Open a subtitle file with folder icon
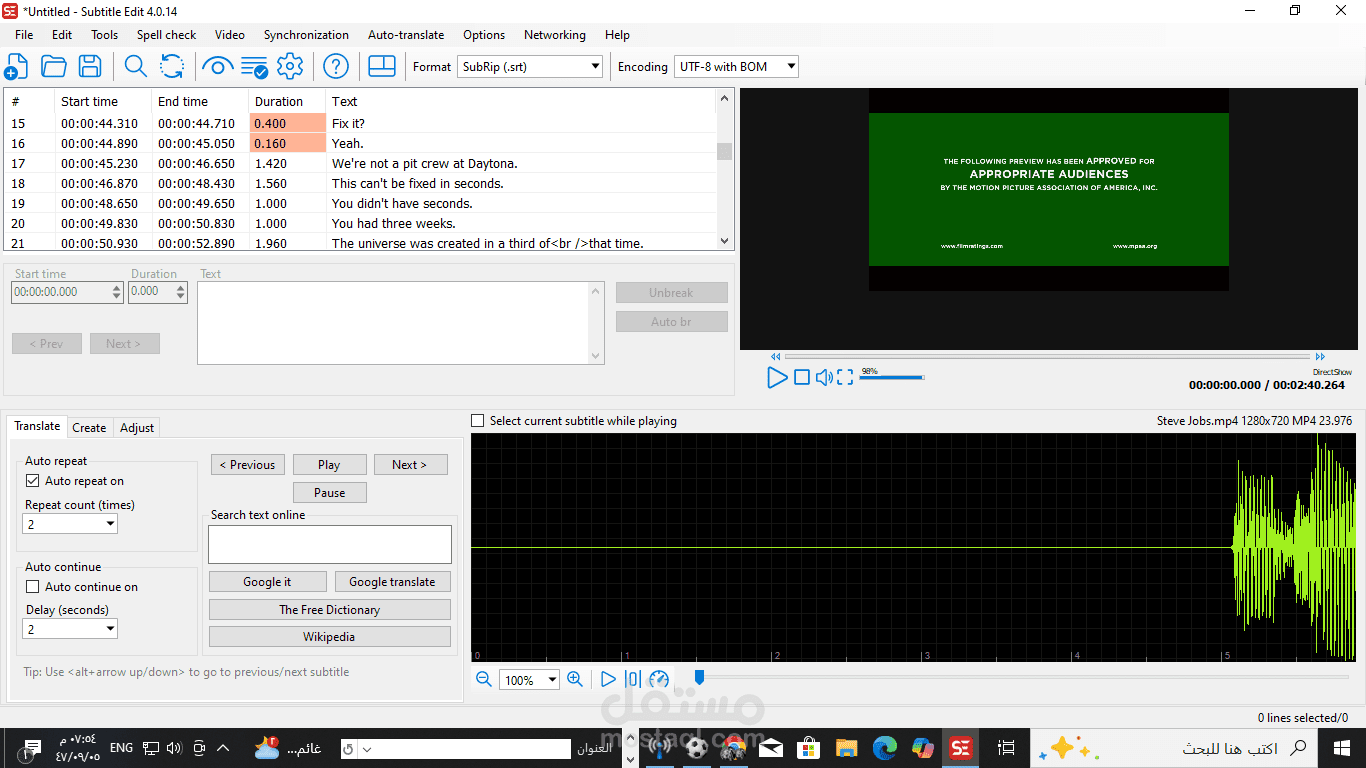This screenshot has height=768, width=1366. [x=53, y=67]
